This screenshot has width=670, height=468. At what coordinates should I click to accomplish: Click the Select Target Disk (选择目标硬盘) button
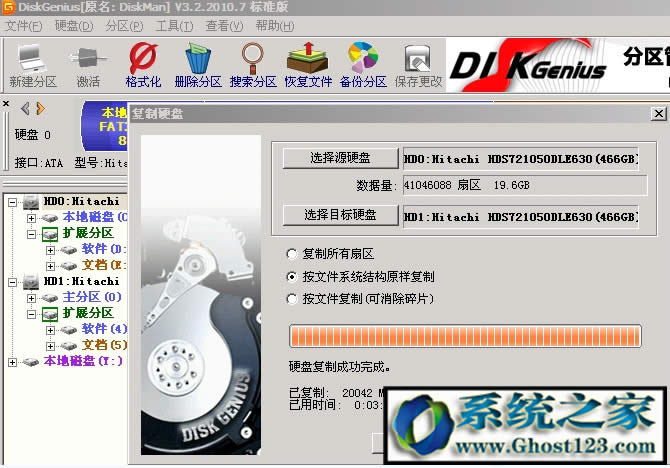[340, 215]
